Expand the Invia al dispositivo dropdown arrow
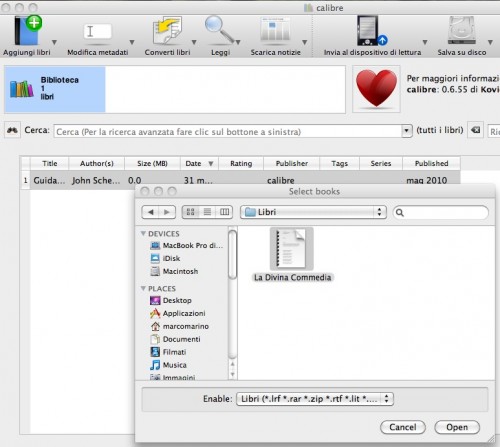This screenshot has height=447, width=500. coord(425,42)
